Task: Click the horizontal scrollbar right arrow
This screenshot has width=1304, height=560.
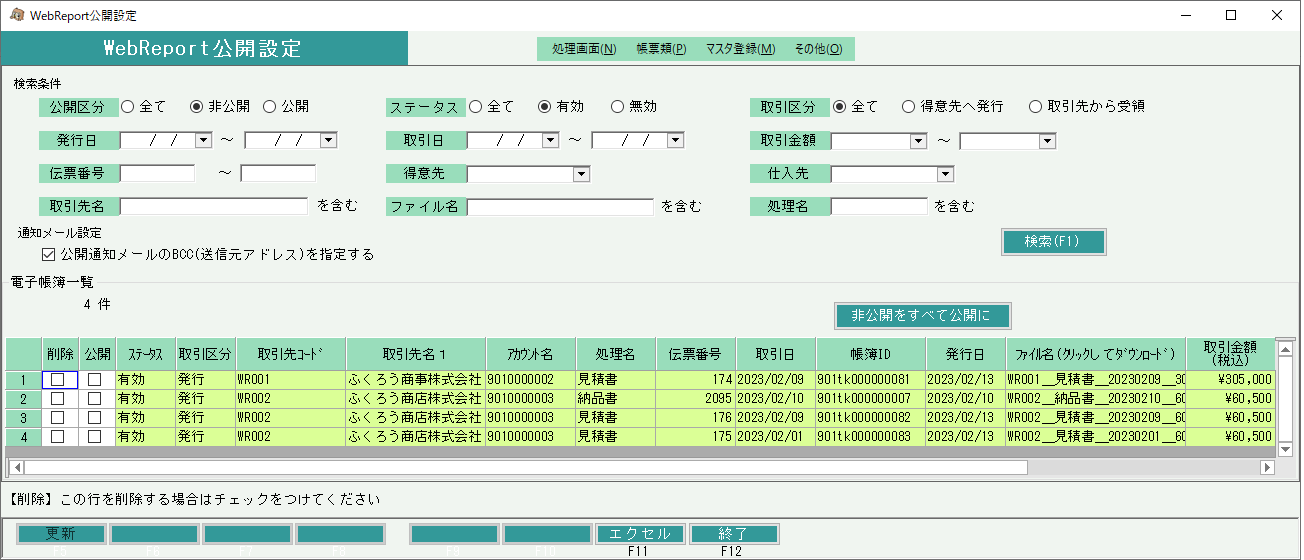Action: coord(1267,467)
